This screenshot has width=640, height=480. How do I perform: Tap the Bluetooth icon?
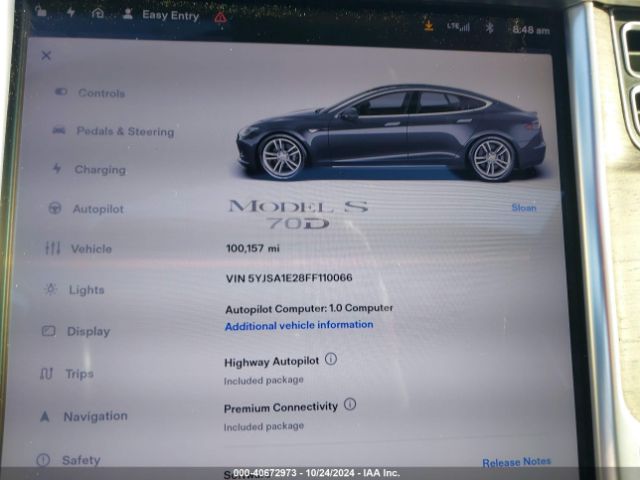pyautogui.click(x=490, y=28)
